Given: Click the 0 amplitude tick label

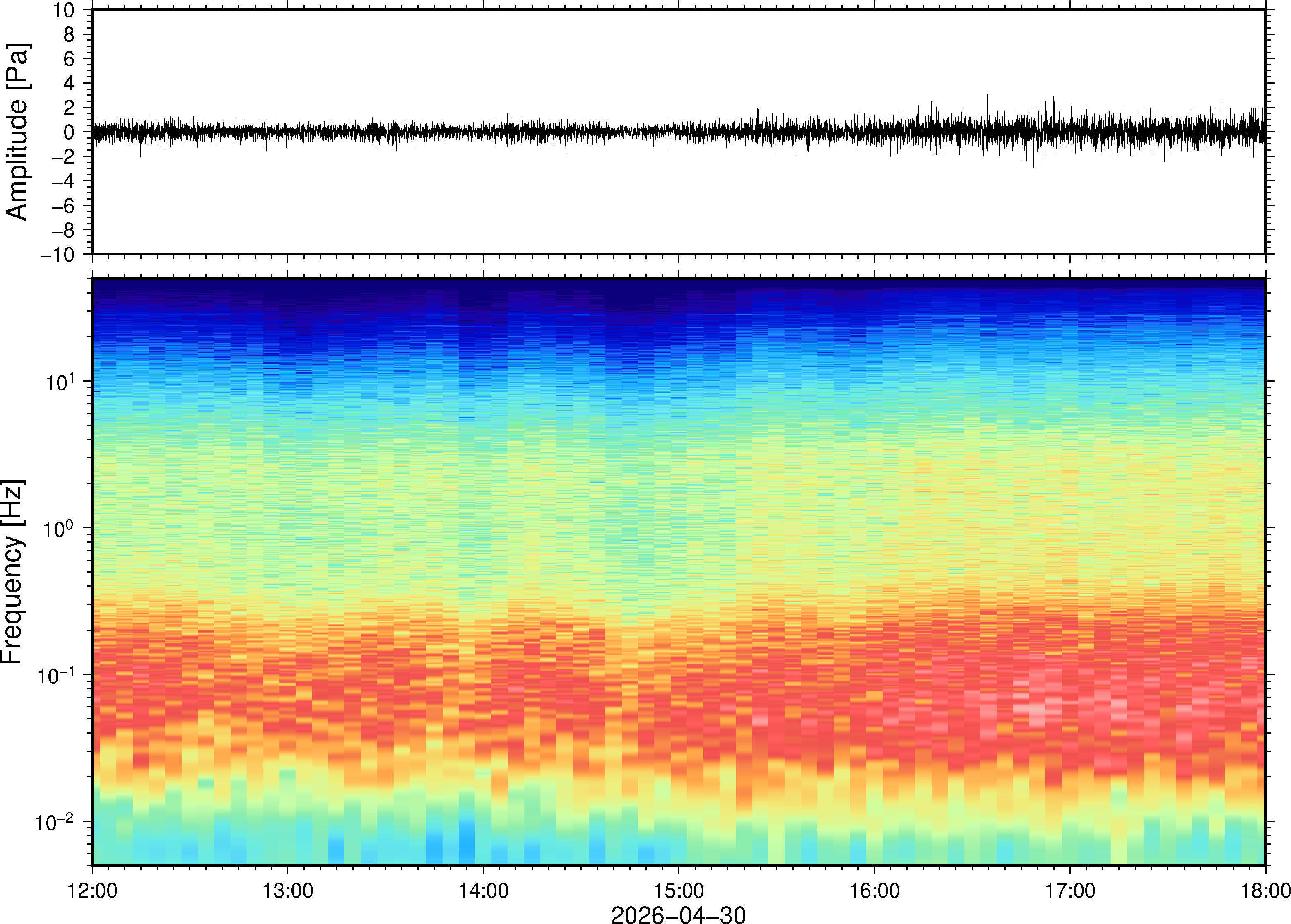Looking at the screenshot, I should tap(70, 132).
